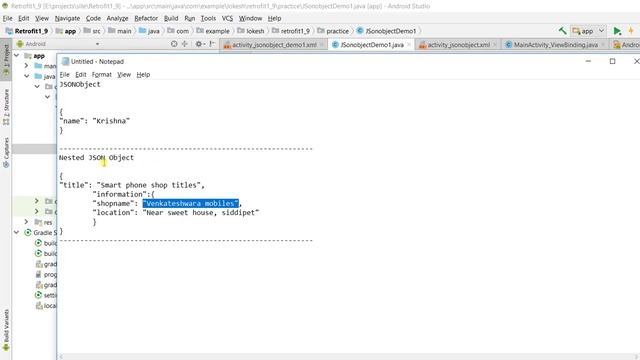Expand the manifests folder node
Screen dimensions: 640x360
[x=27, y=65]
